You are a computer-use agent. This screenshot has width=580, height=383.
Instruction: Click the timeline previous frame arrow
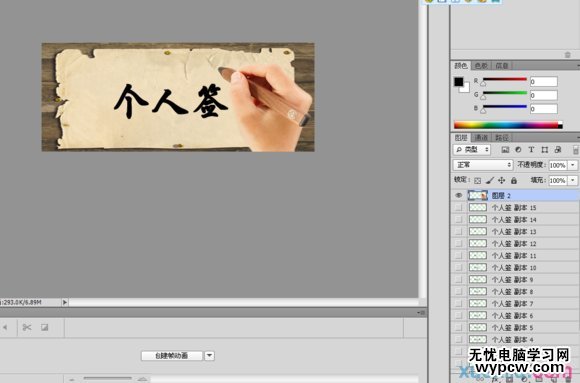[x=5, y=327]
